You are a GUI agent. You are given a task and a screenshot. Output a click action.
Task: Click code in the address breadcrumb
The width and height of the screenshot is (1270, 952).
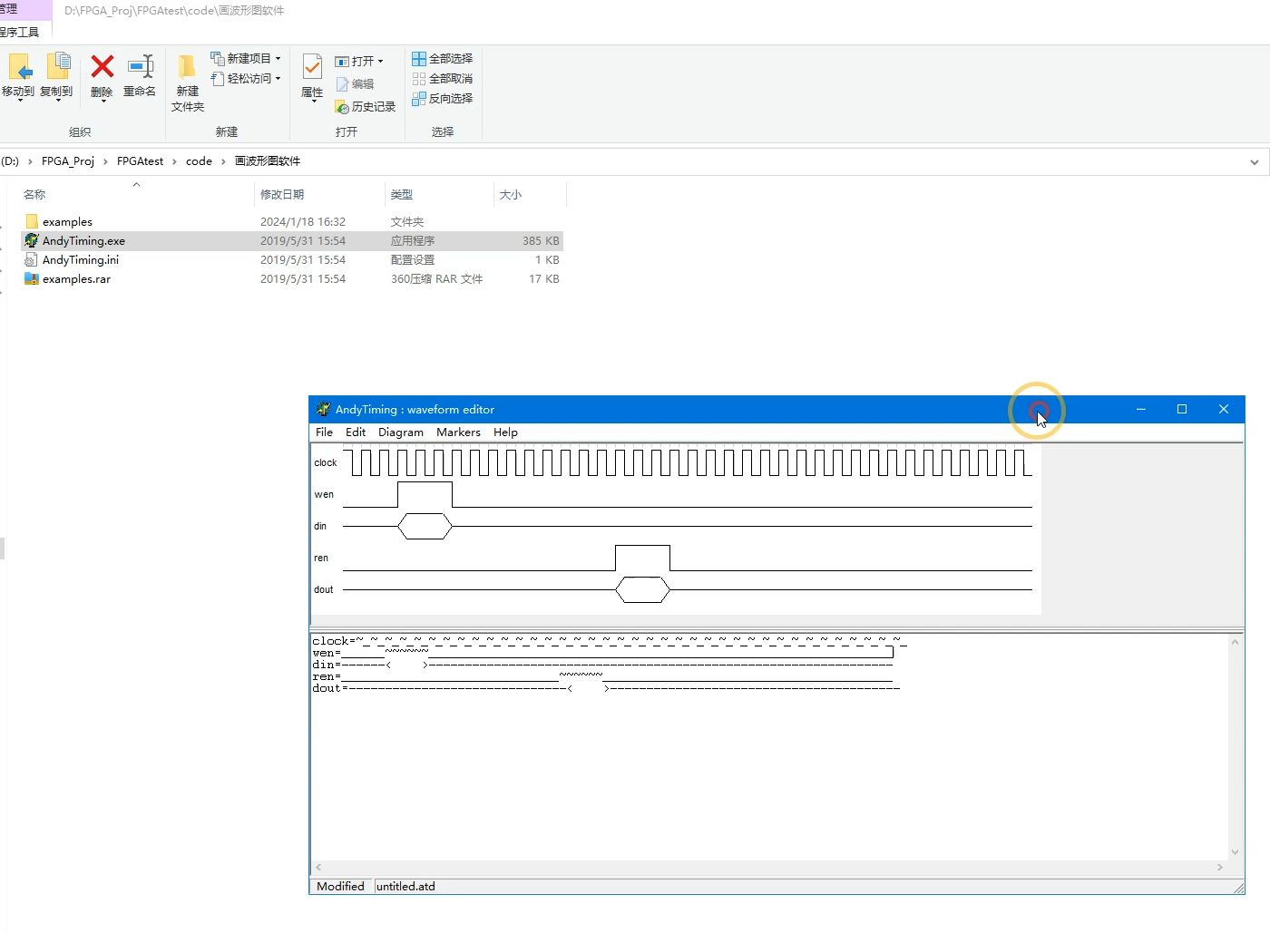click(x=199, y=161)
